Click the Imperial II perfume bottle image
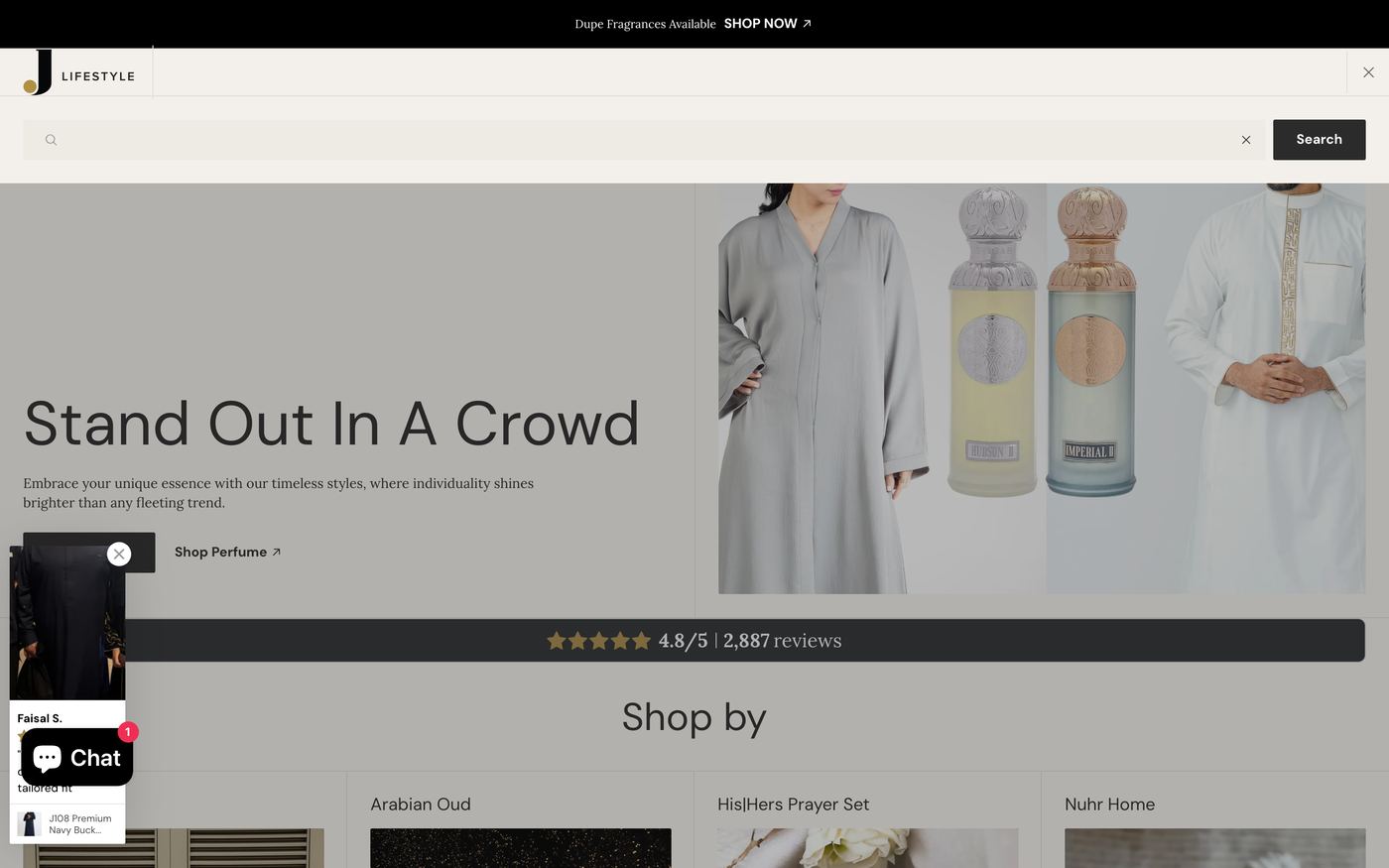This screenshot has width=1389, height=868. [x=1091, y=342]
